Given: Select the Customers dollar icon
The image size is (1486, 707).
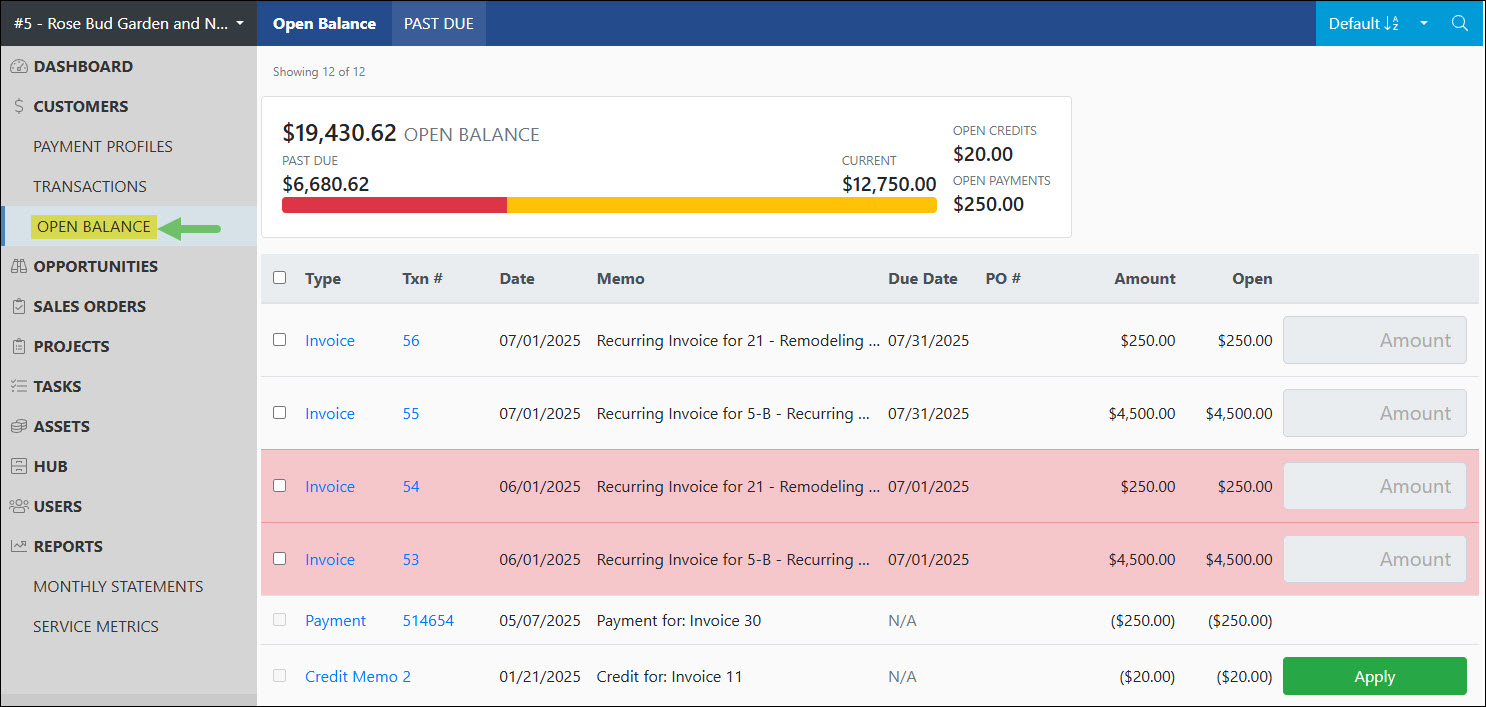Looking at the screenshot, I should point(18,106).
